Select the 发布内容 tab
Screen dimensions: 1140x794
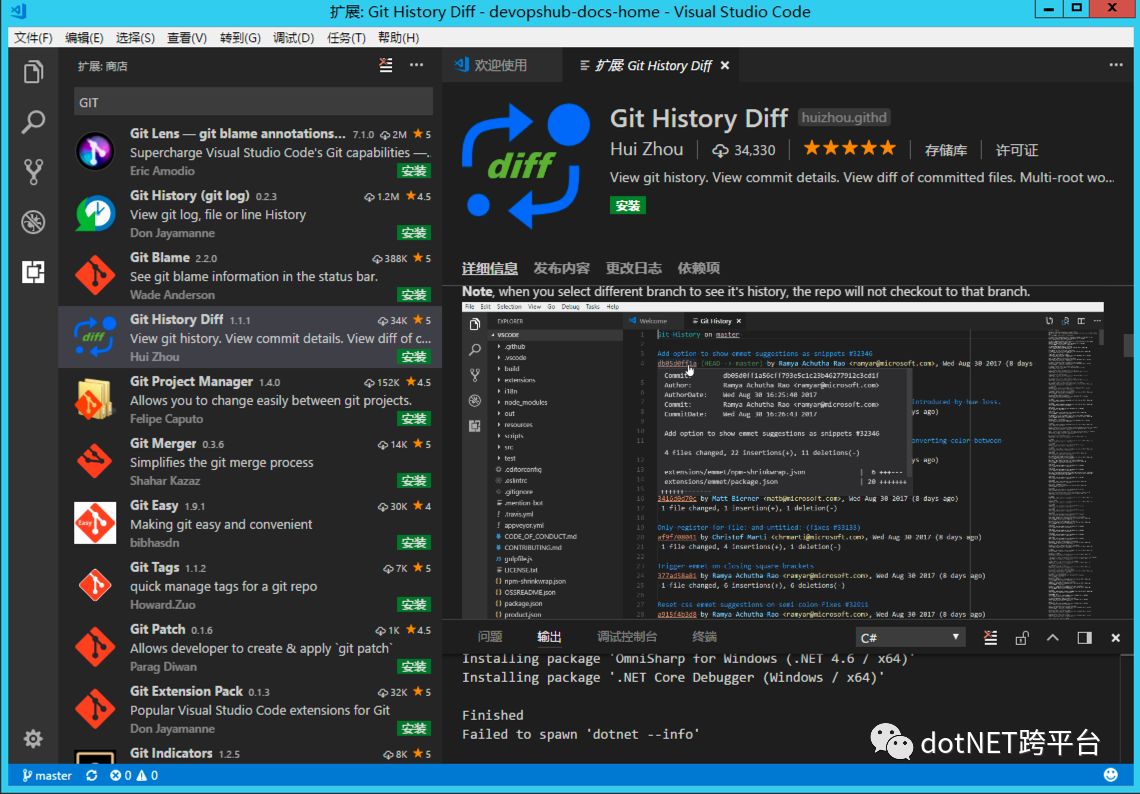(x=561, y=268)
